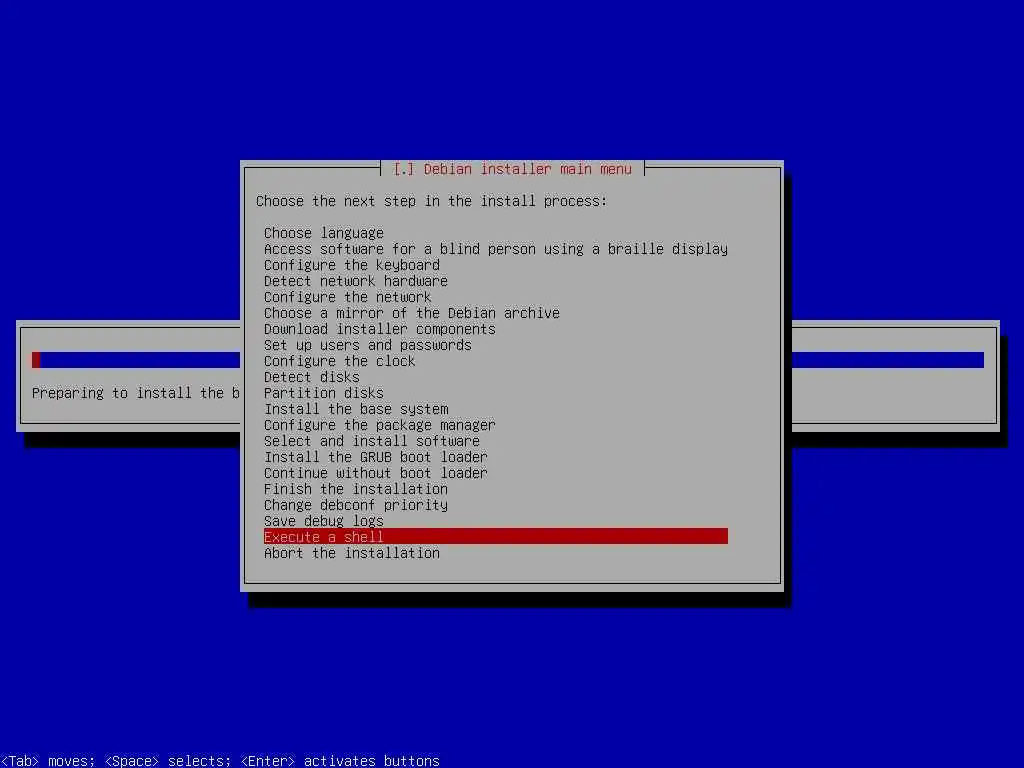Select Set up users and passwords
This screenshot has width=1024, height=768.
[x=496, y=345]
